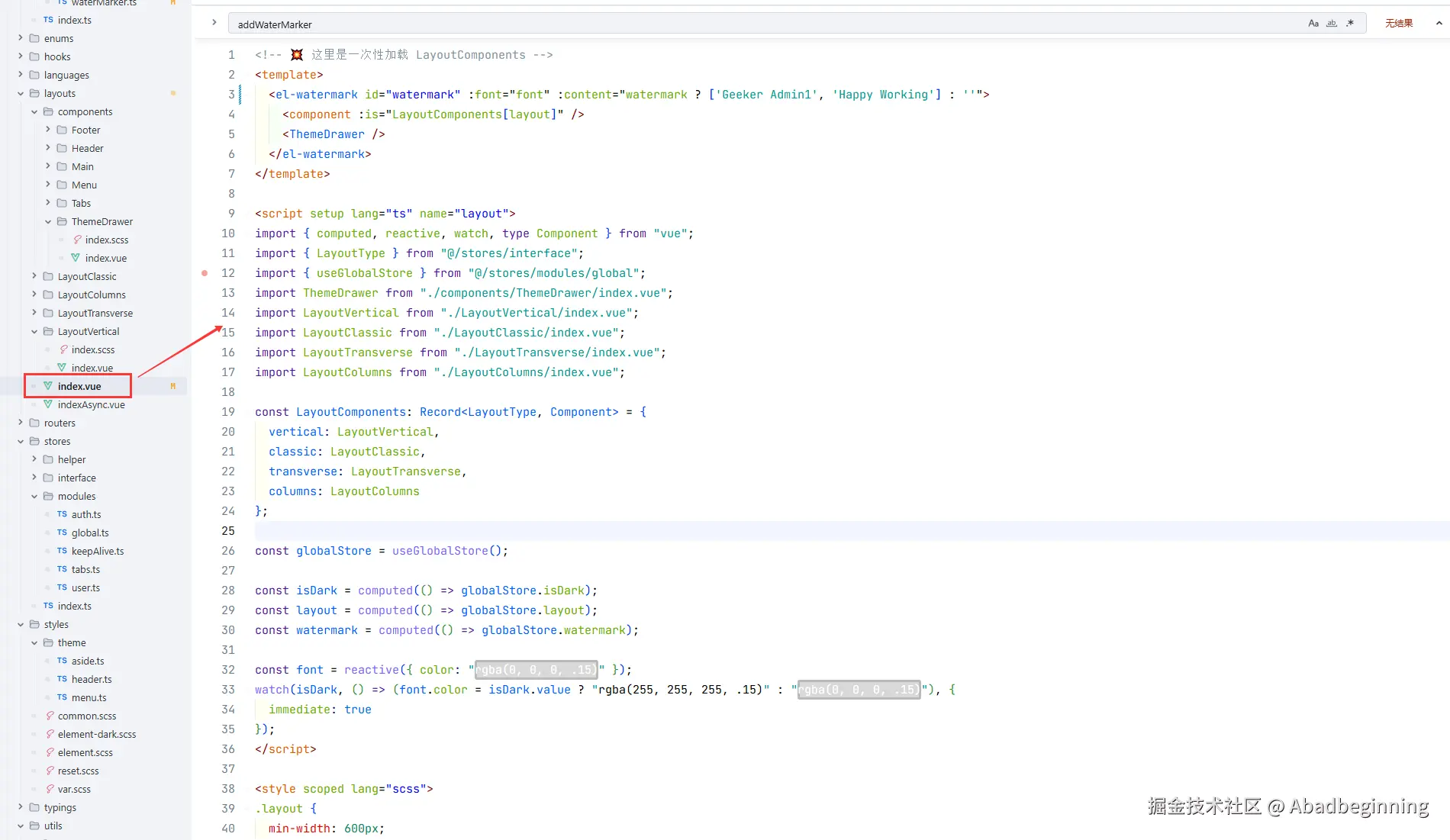Screen dimensions: 1450x840
Task: Expand the LayoutTransverse folder chevron
Action: (34, 313)
